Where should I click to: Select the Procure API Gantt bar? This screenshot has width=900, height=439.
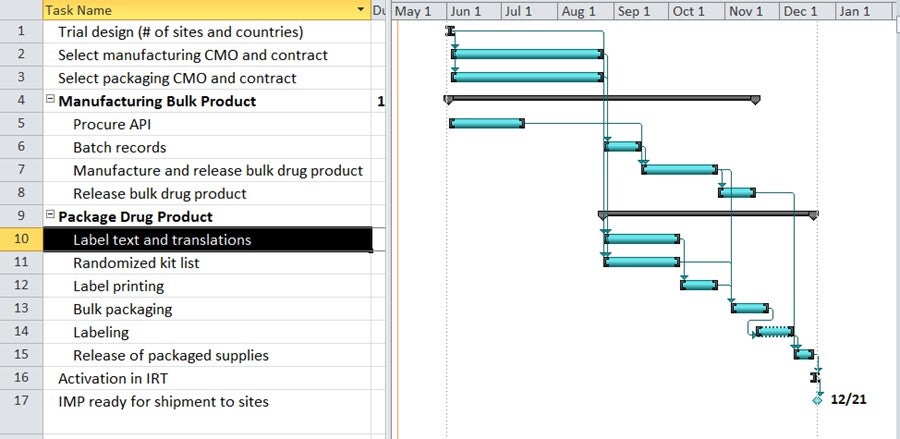click(x=487, y=123)
